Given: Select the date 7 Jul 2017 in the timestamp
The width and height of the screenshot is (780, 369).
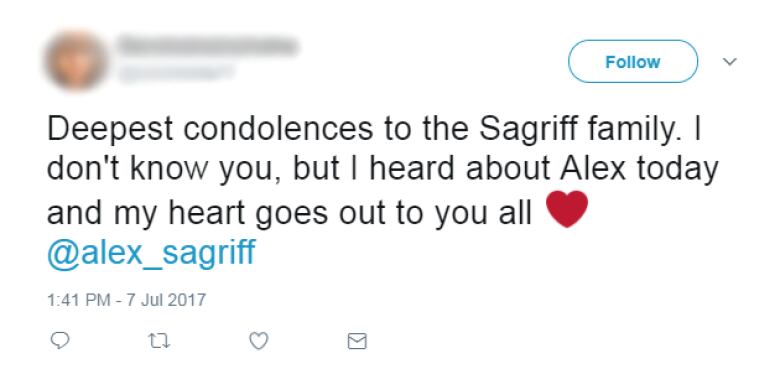Looking at the screenshot, I should (x=166, y=300).
